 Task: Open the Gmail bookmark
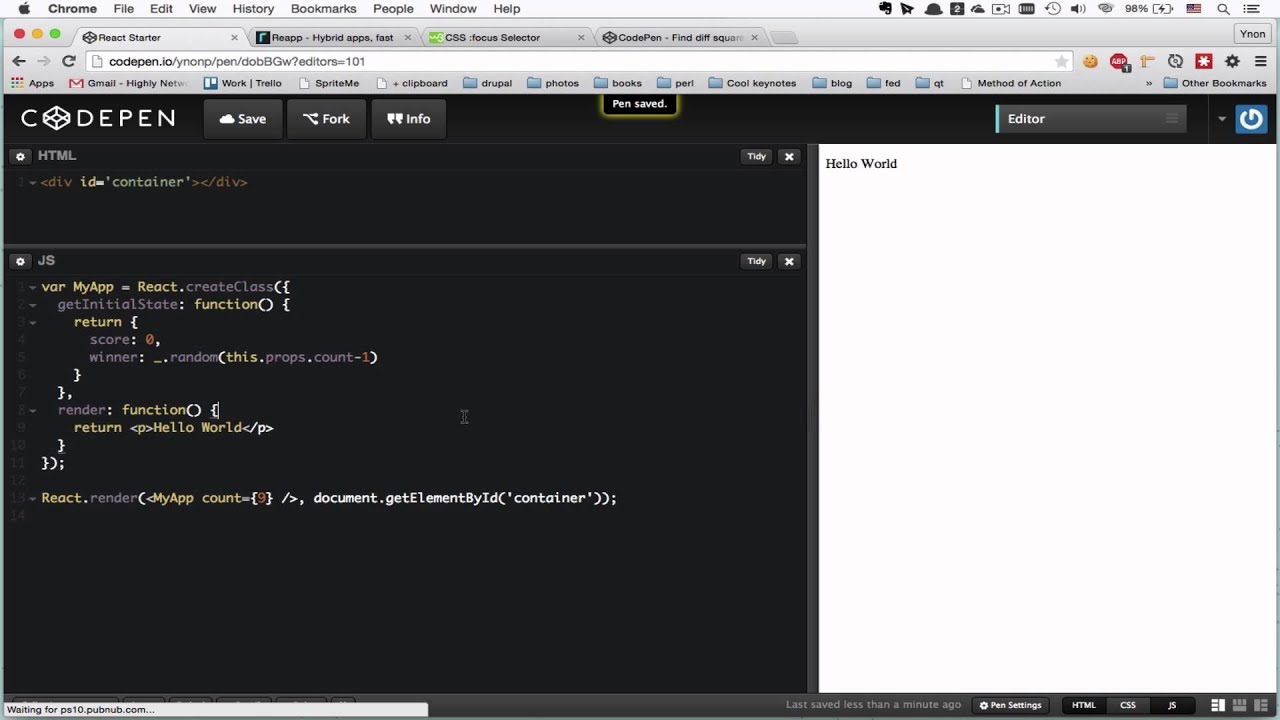[128, 83]
